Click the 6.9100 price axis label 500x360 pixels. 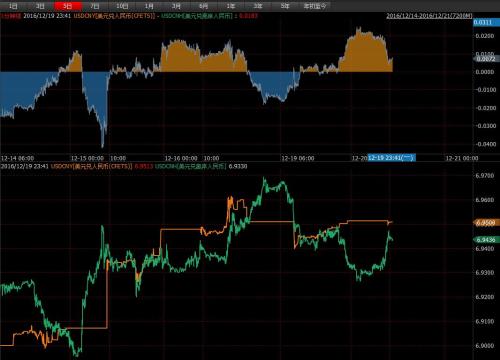coord(485,321)
